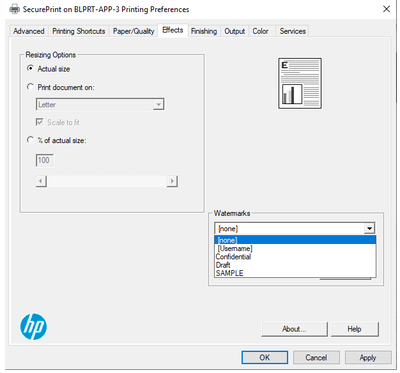Click the document preview thumbnail
Viewport: 400px width, 373px height.
coord(300,83)
